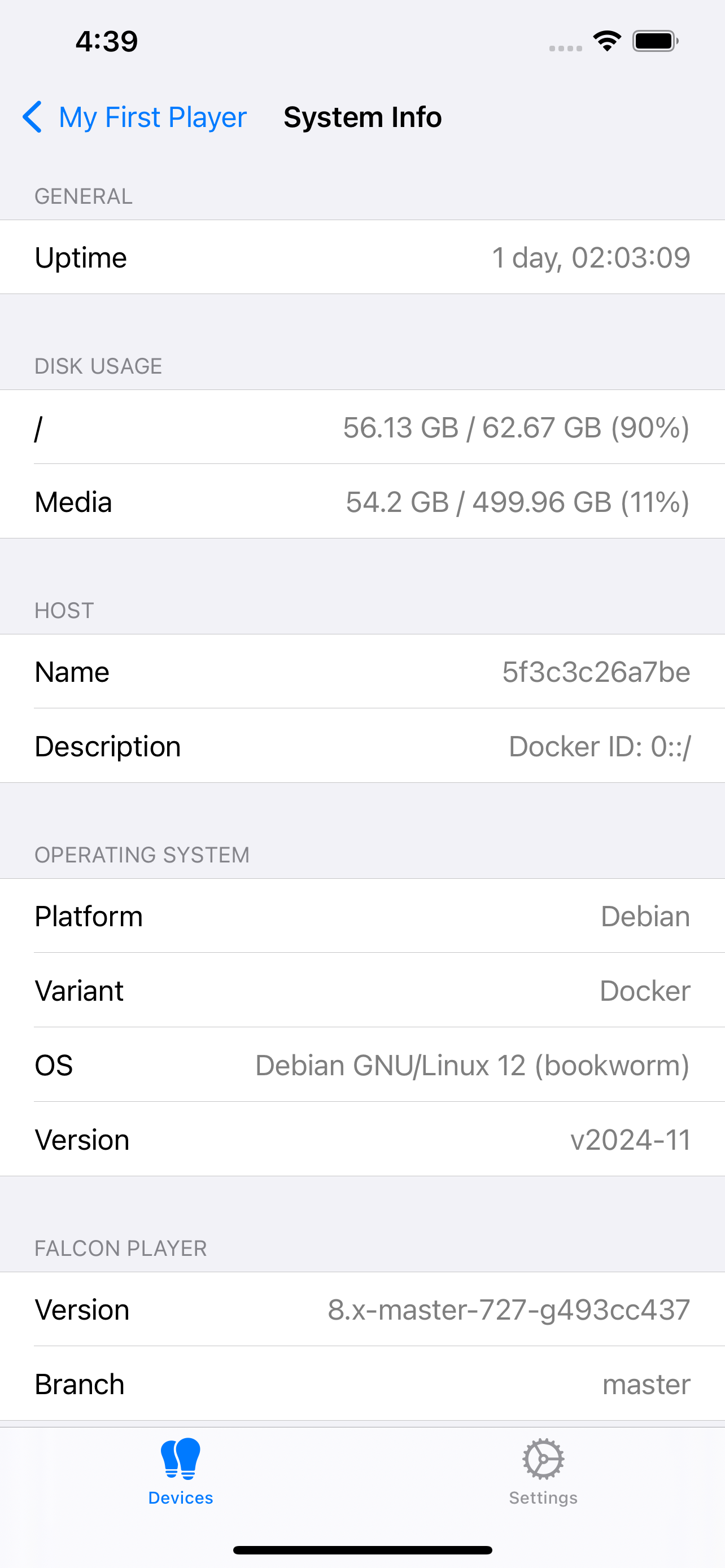This screenshot has width=725, height=1568.
Task: Select the host Name row
Action: pyautogui.click(x=362, y=671)
